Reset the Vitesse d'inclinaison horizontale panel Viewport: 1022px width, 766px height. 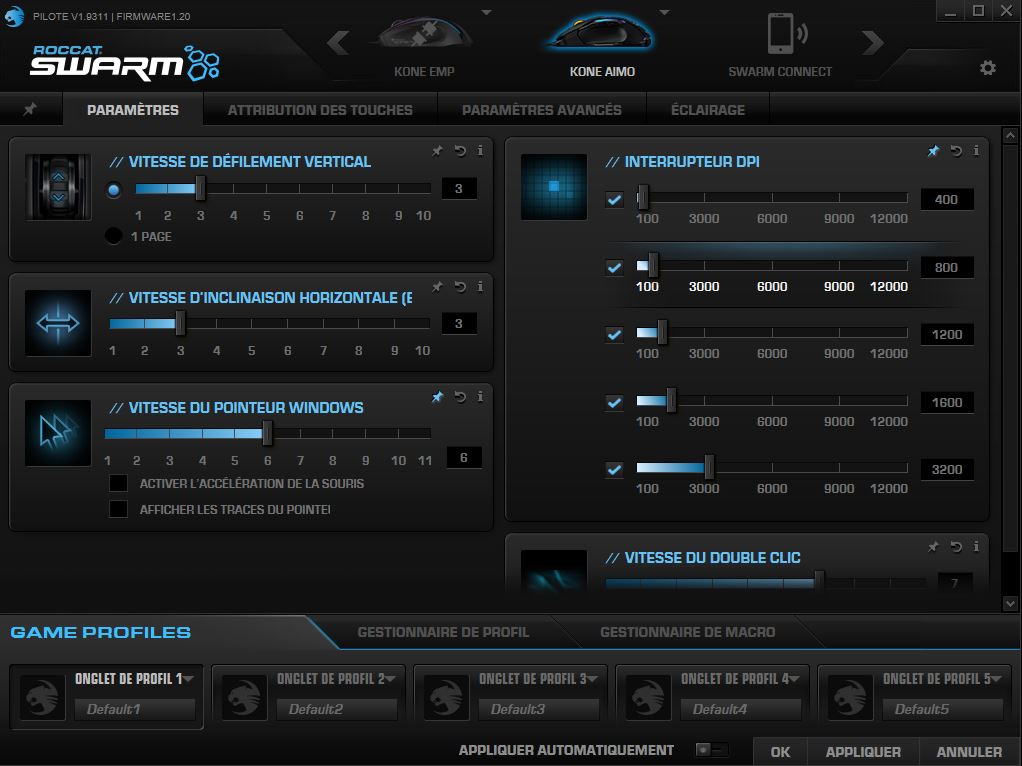(x=460, y=287)
